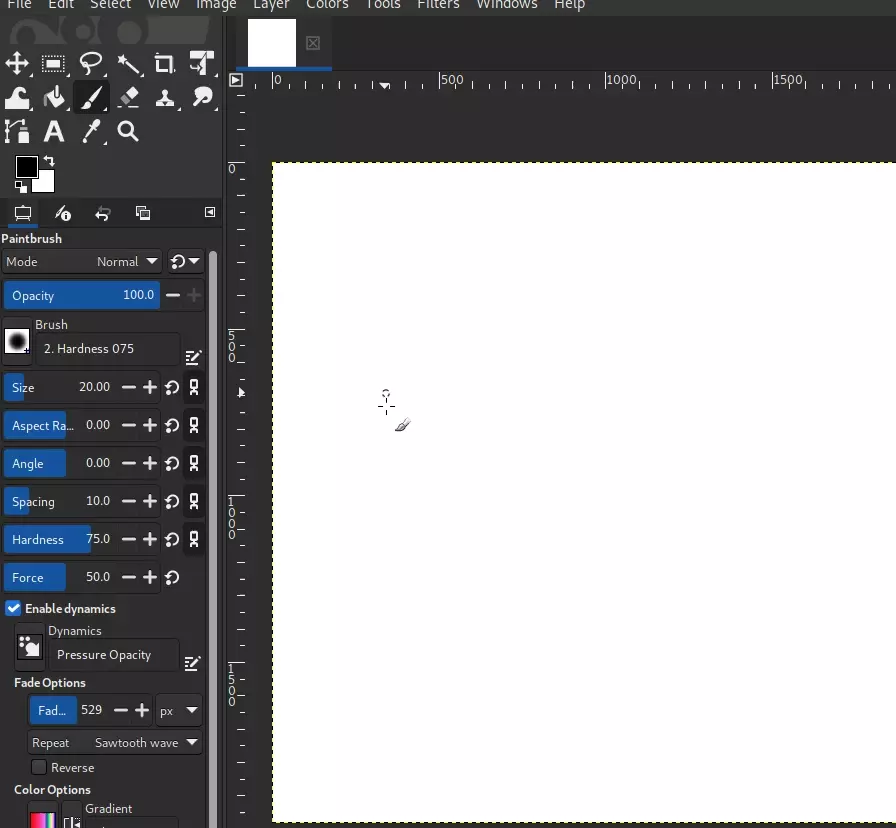Open the fade length units dropdown
This screenshot has height=828, width=896.
(x=179, y=710)
